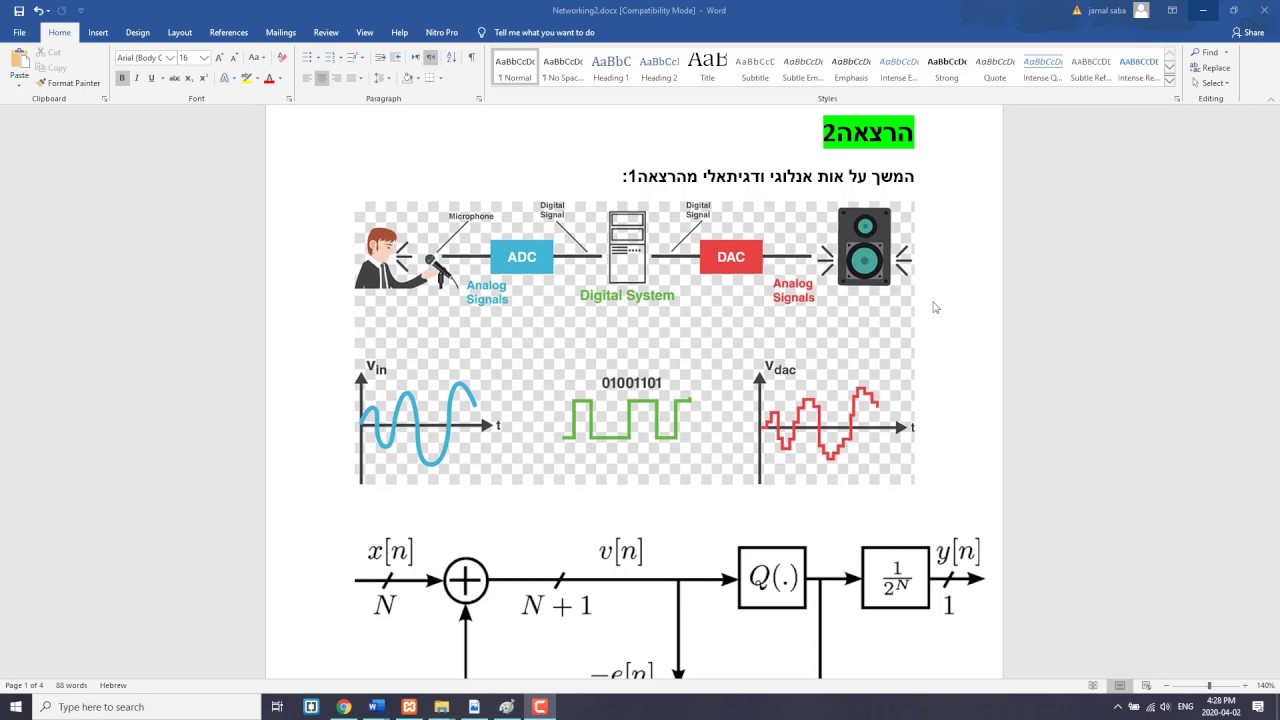
Task: Undo the last action
Action: point(38,11)
